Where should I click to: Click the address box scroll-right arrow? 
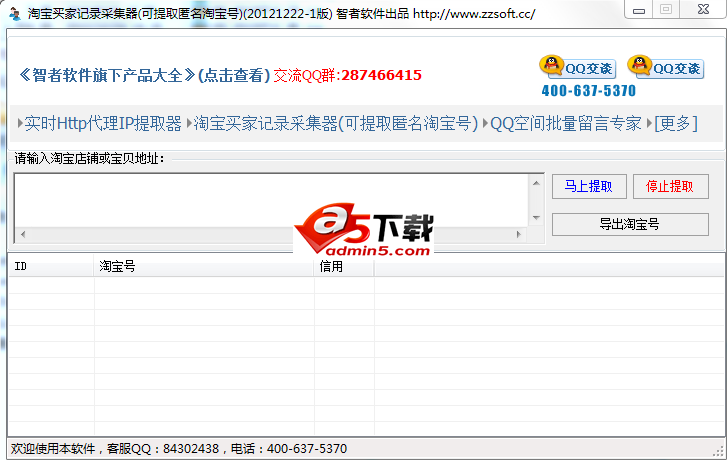[x=519, y=234]
